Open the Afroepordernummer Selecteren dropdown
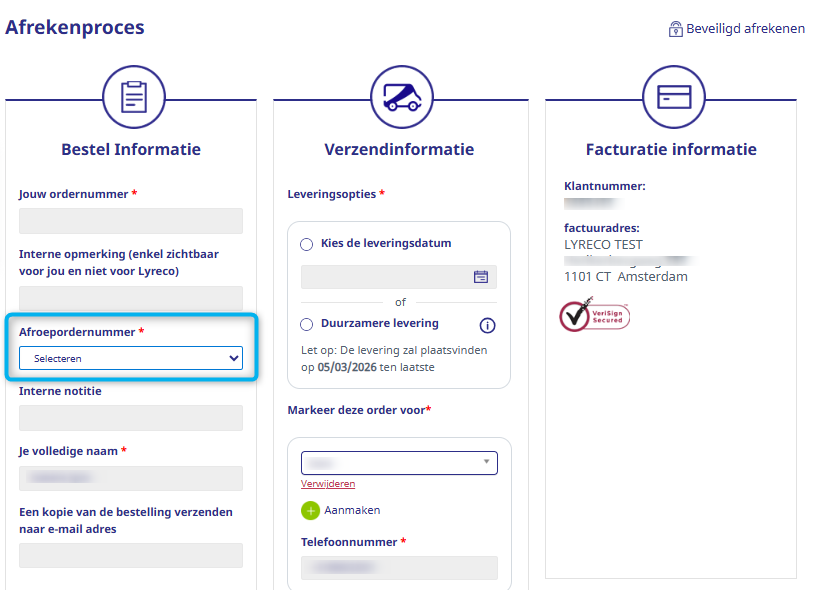 coord(131,358)
